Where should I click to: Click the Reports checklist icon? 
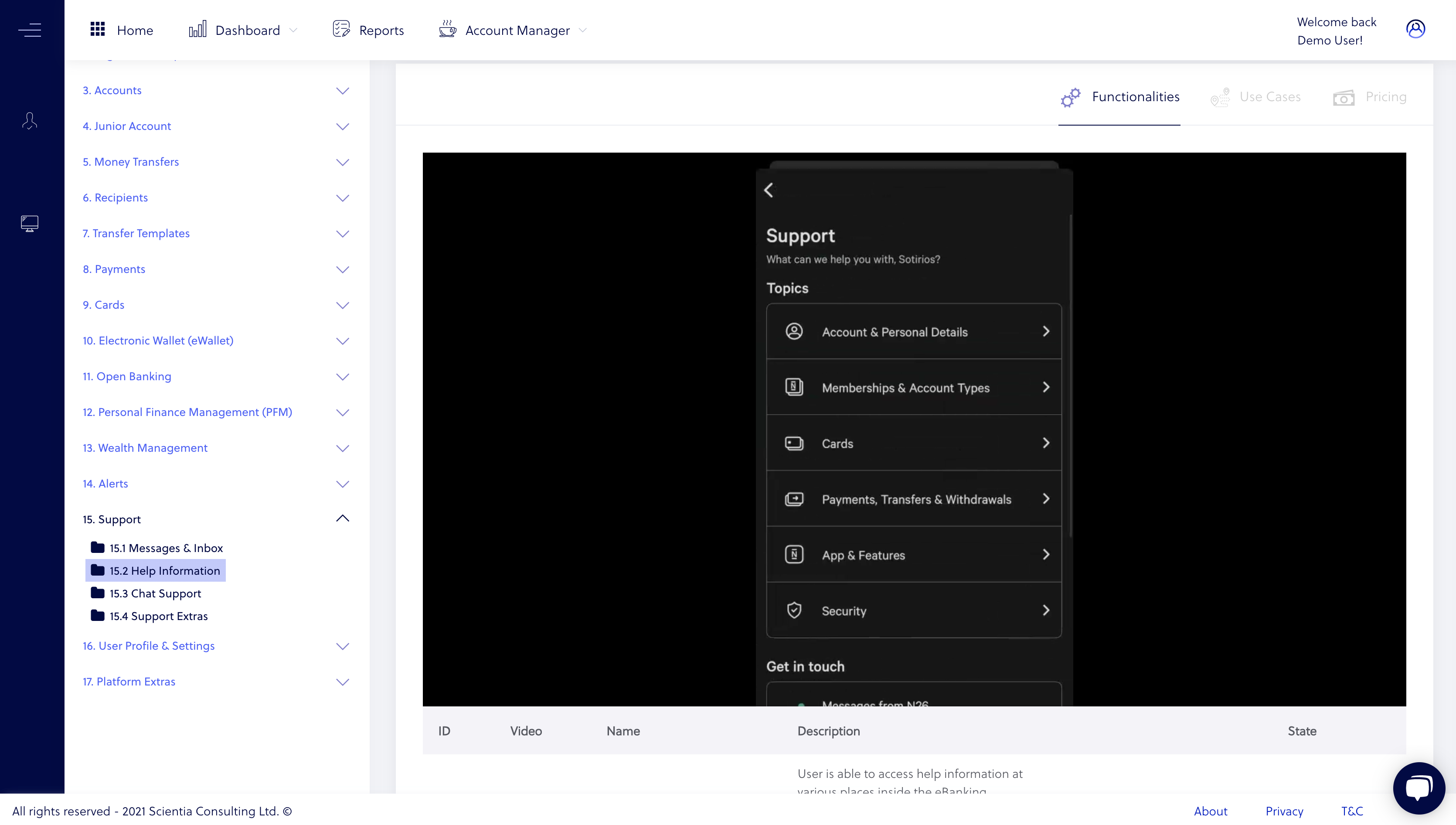[341, 29]
